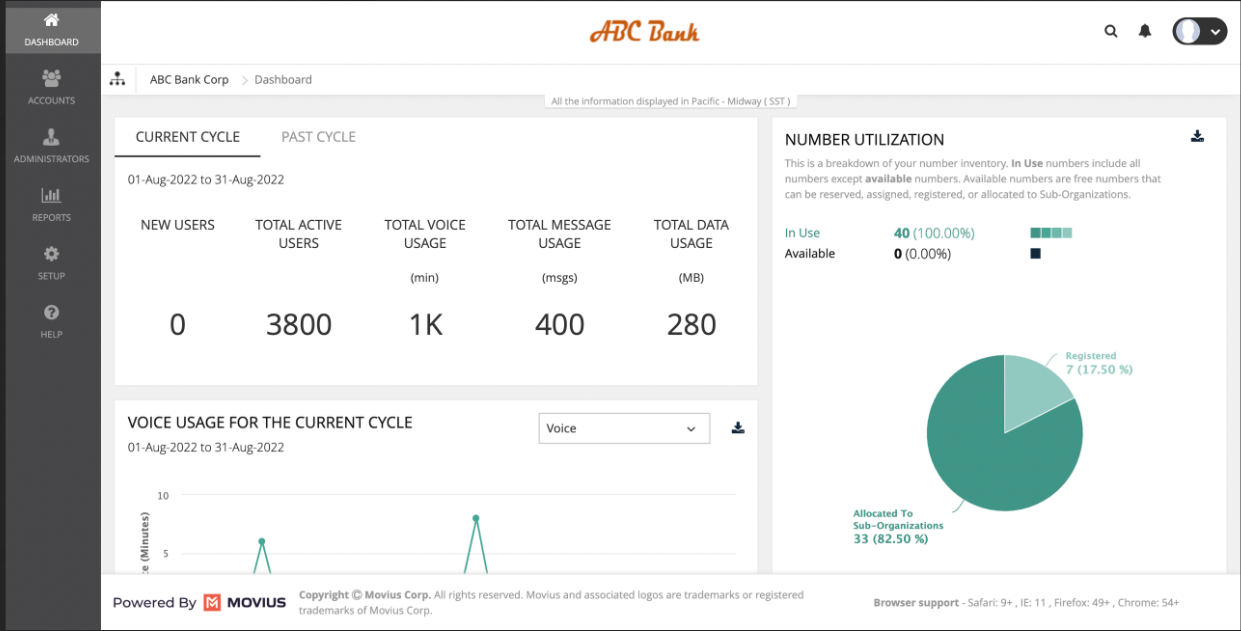Switch to the Past Cycle tab
The width and height of the screenshot is (1241, 631).
[318, 137]
